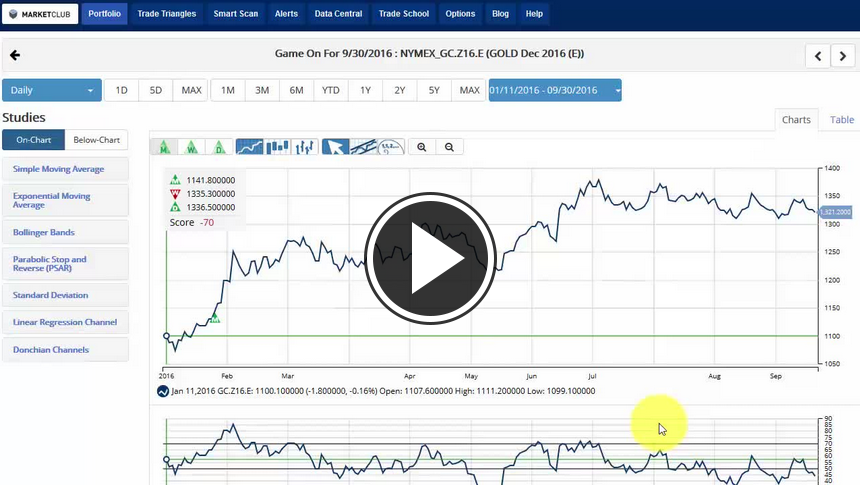This screenshot has height=485, width=860.
Task: Open the Trade Triangles menu
Action: click(x=167, y=14)
